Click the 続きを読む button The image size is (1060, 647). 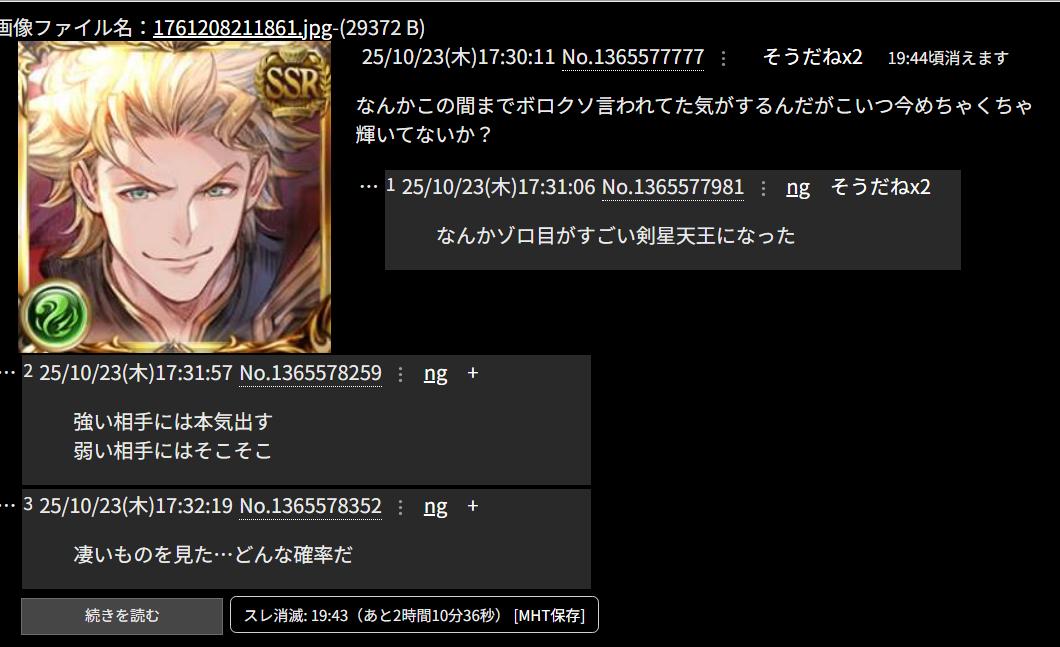point(122,616)
